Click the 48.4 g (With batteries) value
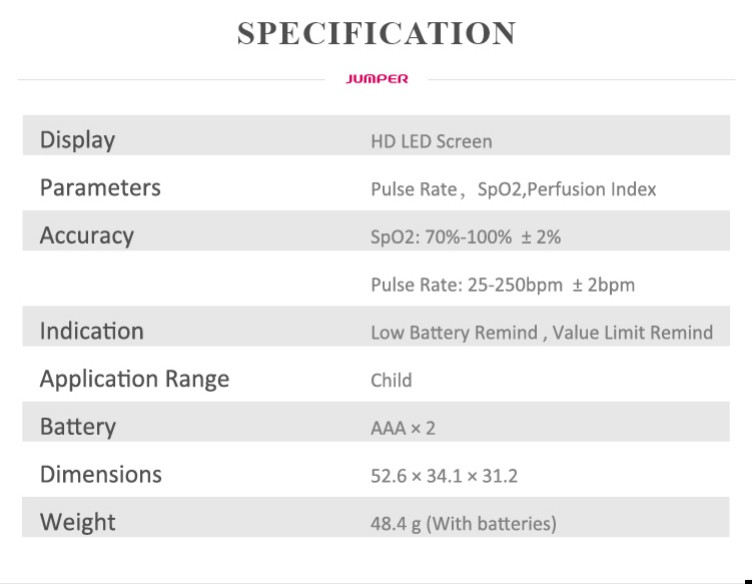This screenshot has height=584, width=752. (463, 524)
